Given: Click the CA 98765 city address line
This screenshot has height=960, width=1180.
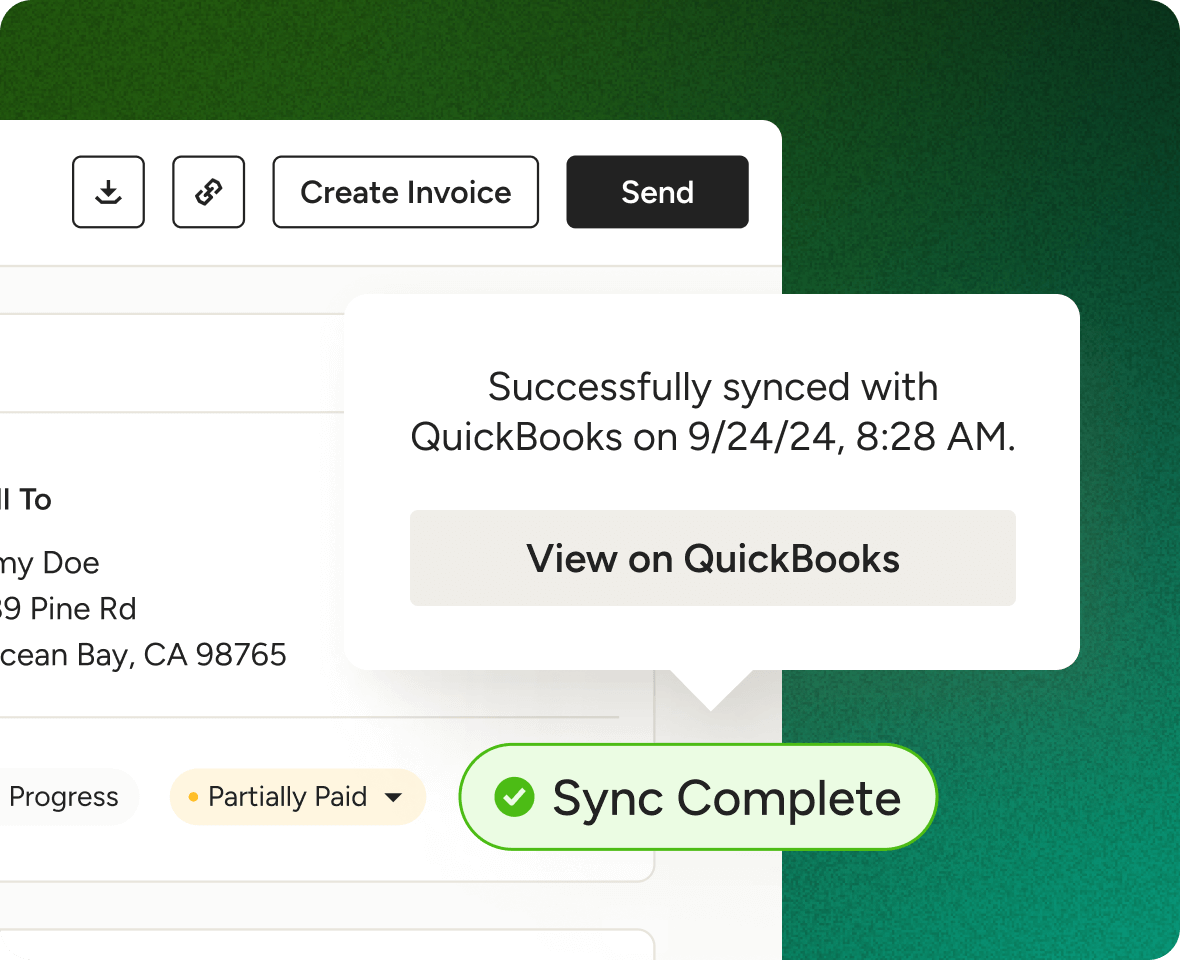Looking at the screenshot, I should click(143, 655).
